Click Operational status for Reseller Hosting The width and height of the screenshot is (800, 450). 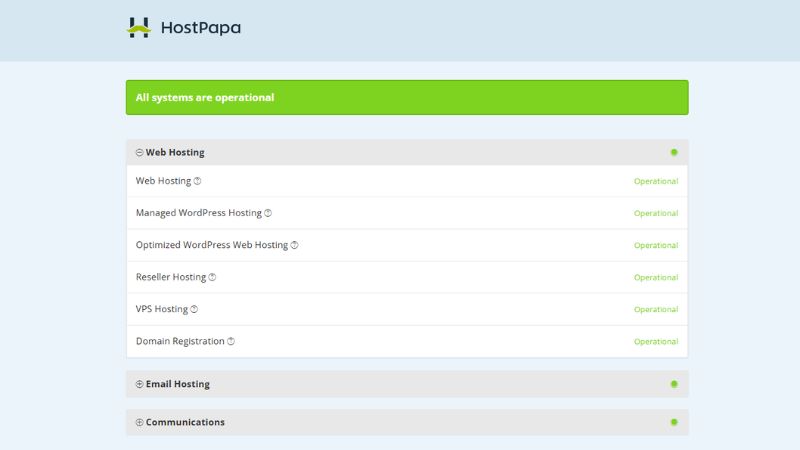655,277
